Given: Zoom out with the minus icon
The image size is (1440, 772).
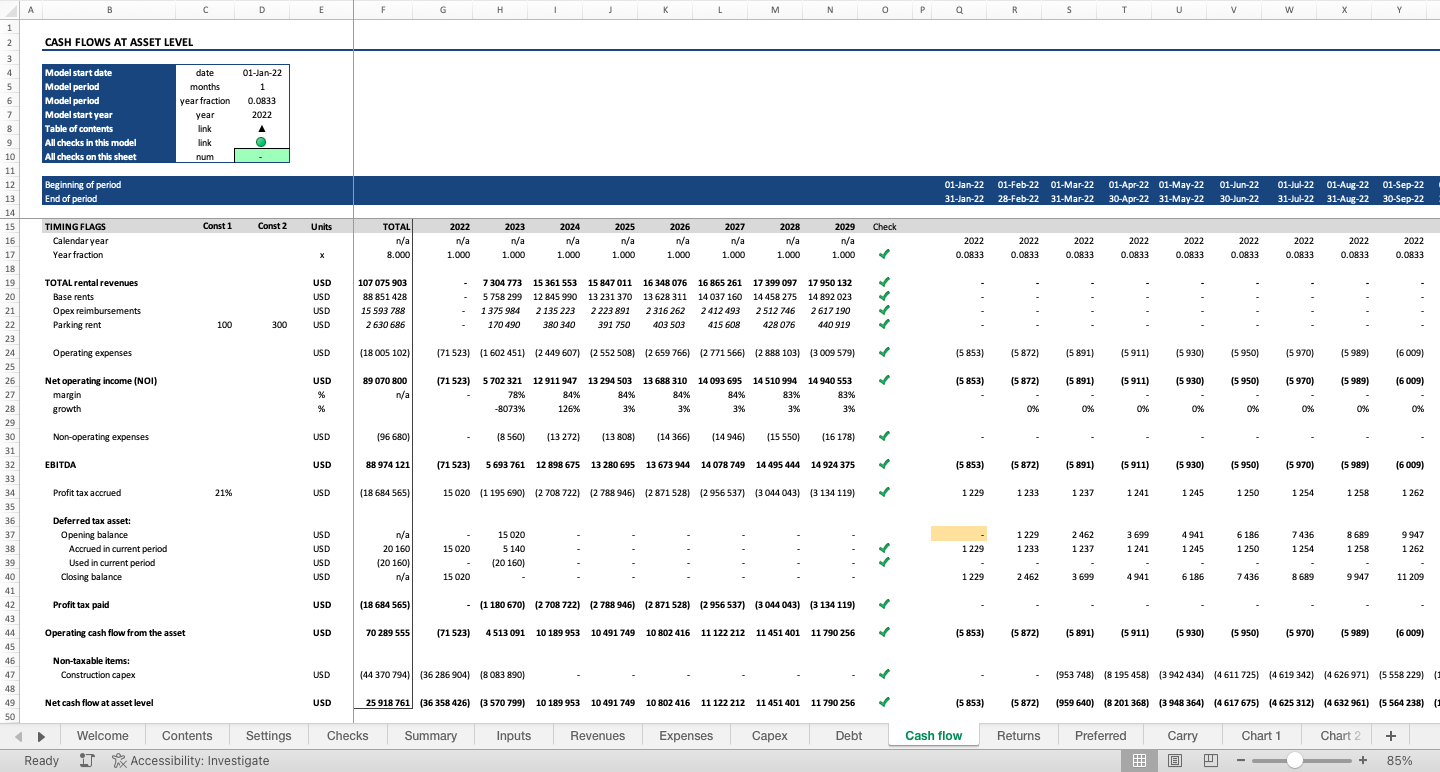Looking at the screenshot, I should [1242, 761].
